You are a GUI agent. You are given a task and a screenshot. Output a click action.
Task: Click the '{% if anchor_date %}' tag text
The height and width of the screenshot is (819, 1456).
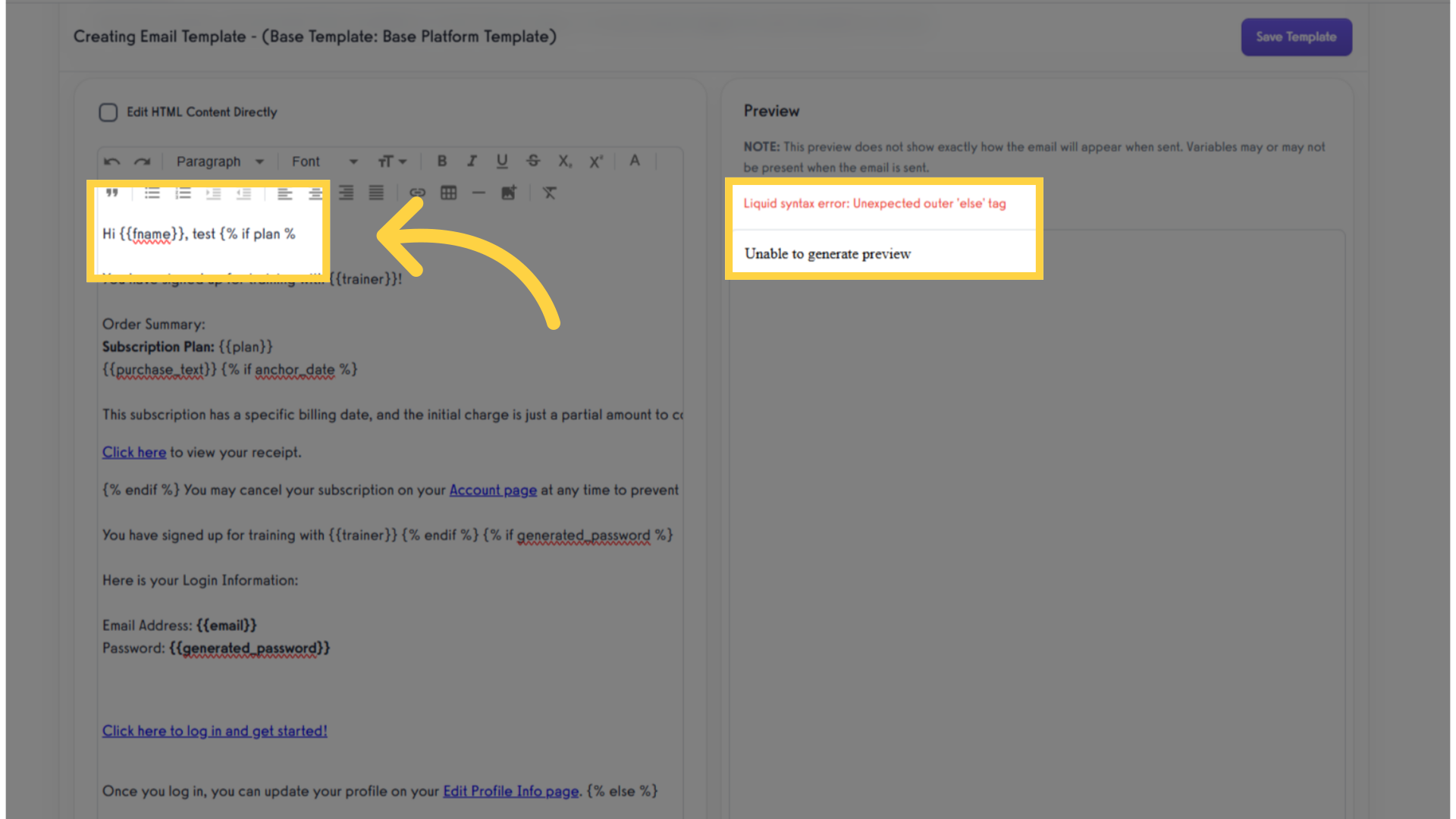click(x=289, y=370)
